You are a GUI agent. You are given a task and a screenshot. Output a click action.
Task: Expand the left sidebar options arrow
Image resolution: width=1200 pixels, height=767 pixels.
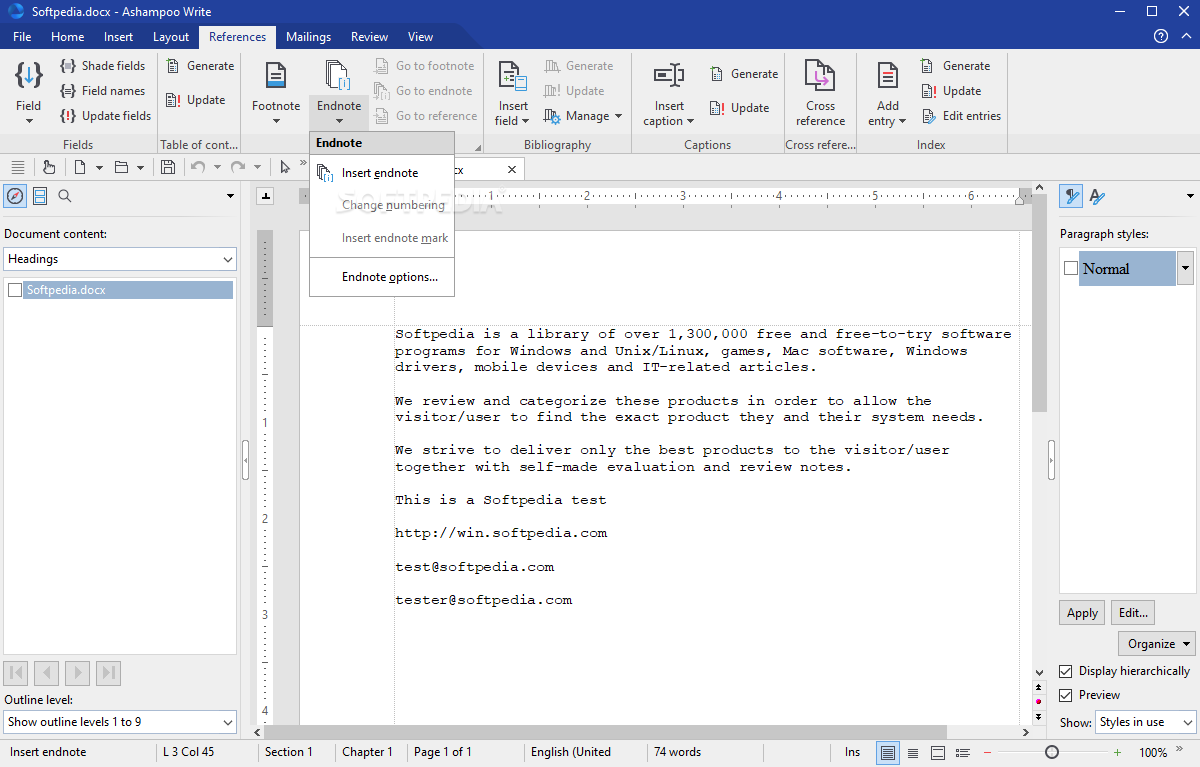click(230, 196)
